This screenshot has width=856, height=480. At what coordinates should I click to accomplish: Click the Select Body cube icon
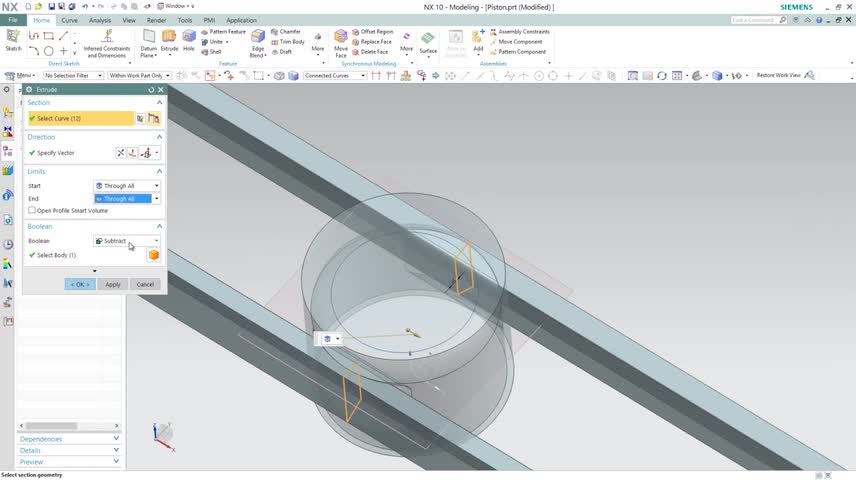(x=154, y=255)
